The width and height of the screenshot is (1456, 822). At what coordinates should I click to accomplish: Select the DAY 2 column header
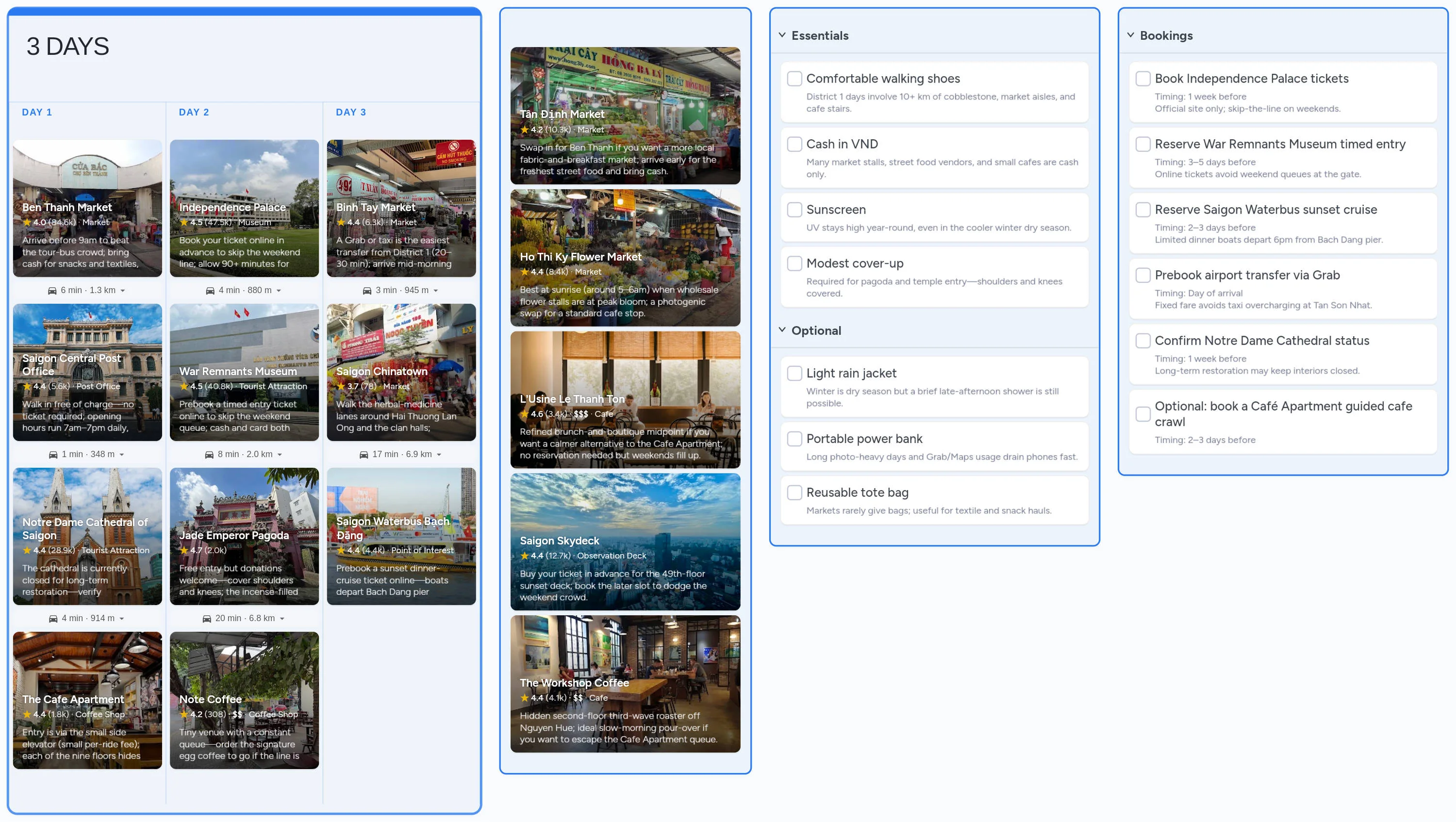[194, 113]
